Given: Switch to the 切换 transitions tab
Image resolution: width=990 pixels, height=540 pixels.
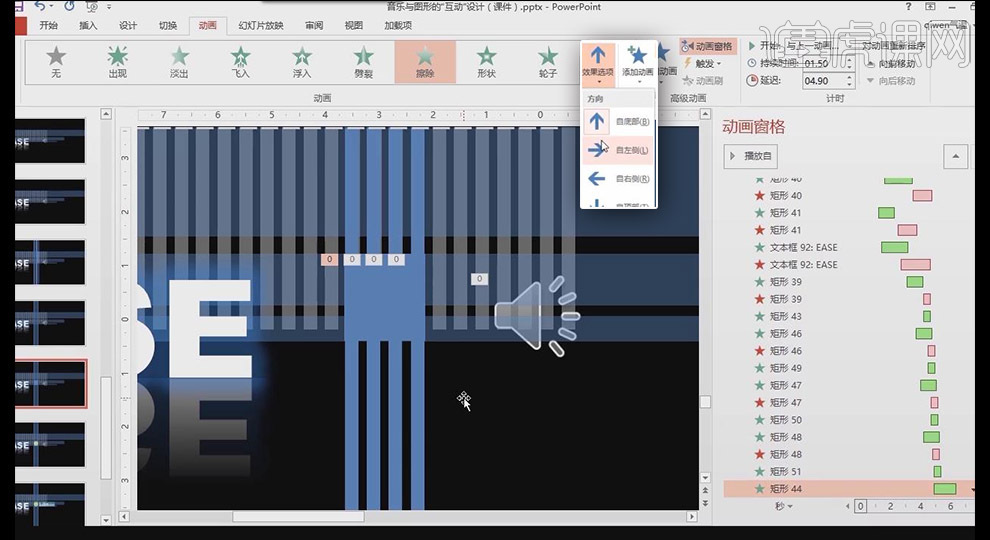Looking at the screenshot, I should [167, 25].
